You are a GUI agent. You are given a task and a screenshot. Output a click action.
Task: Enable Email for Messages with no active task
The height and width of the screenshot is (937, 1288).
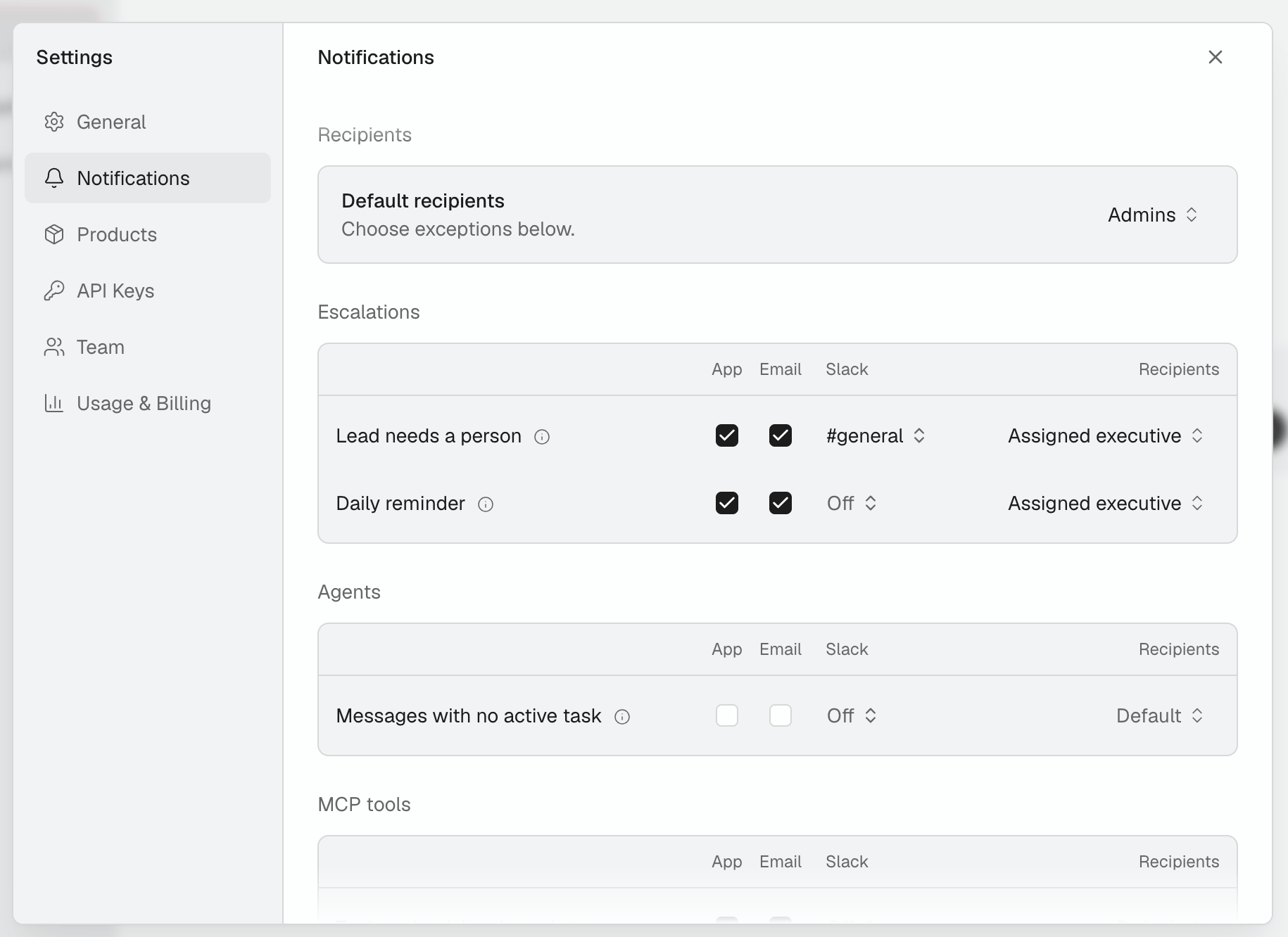(781, 715)
